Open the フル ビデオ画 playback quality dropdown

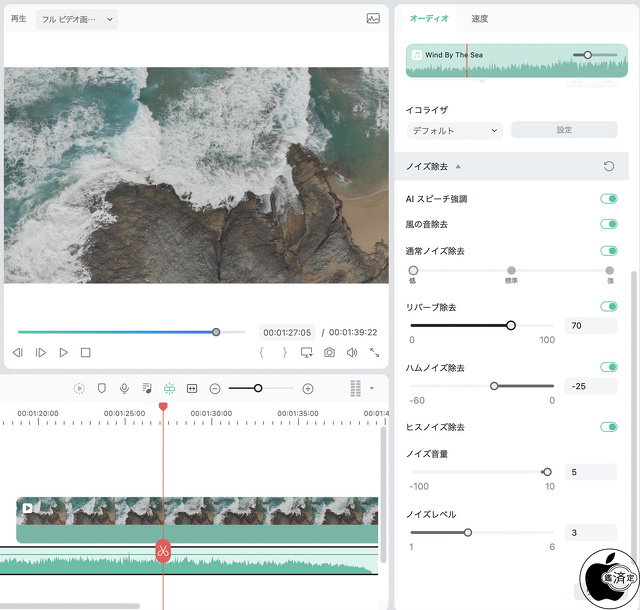tap(77, 19)
